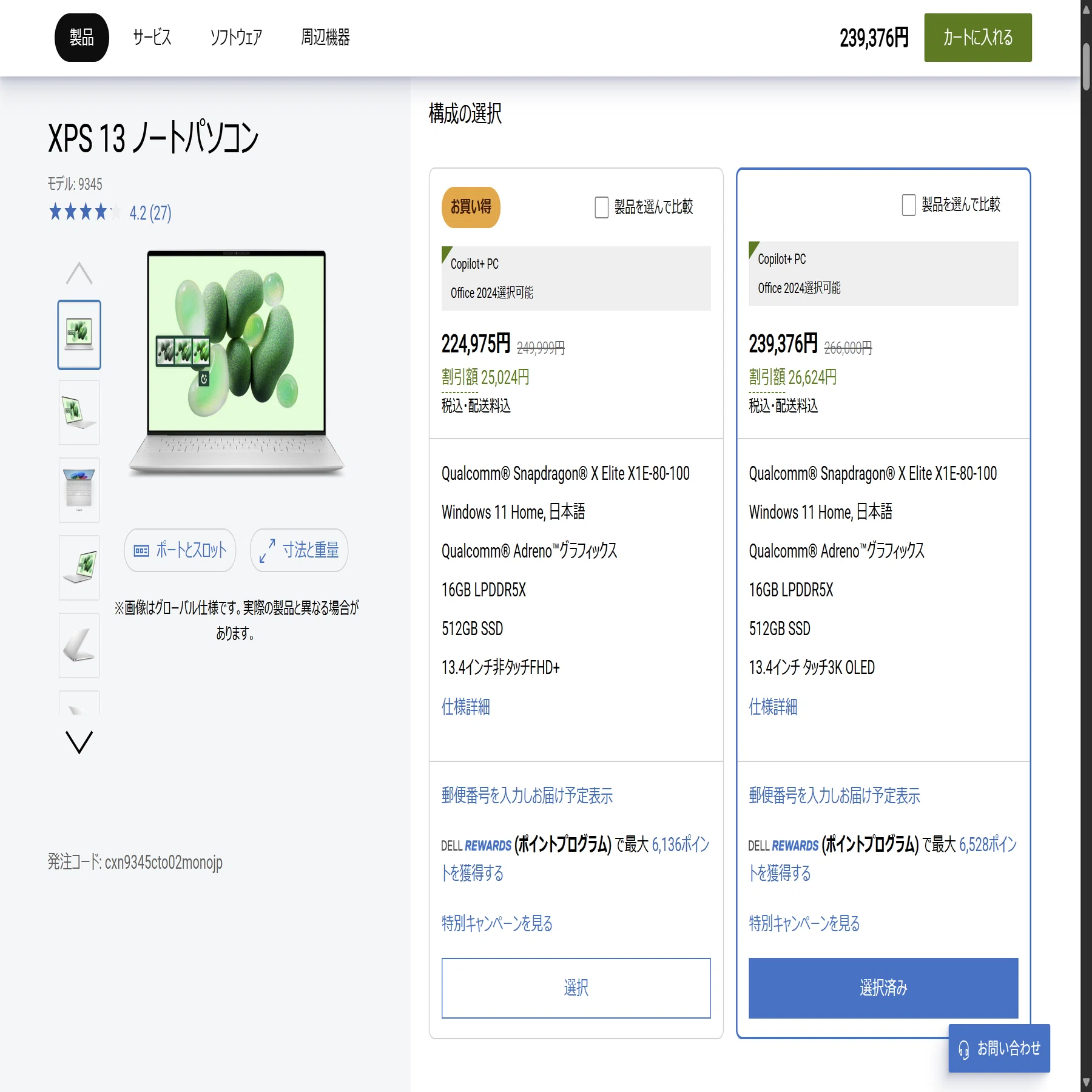Open 仕様詳細 for the 3K OLED model

coord(773,707)
